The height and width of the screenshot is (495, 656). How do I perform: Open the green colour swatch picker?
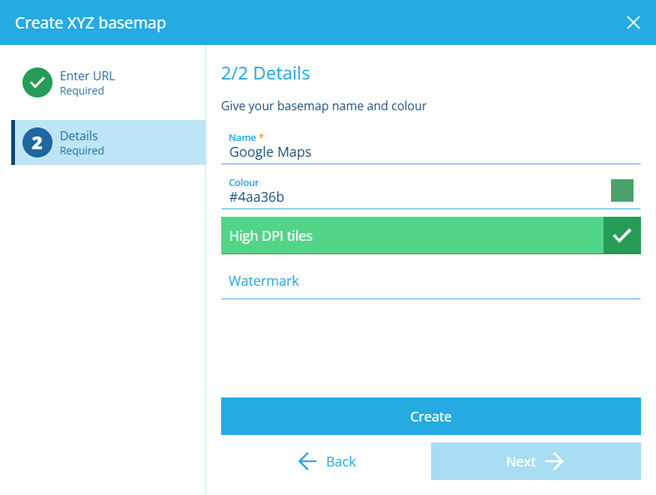click(622, 190)
